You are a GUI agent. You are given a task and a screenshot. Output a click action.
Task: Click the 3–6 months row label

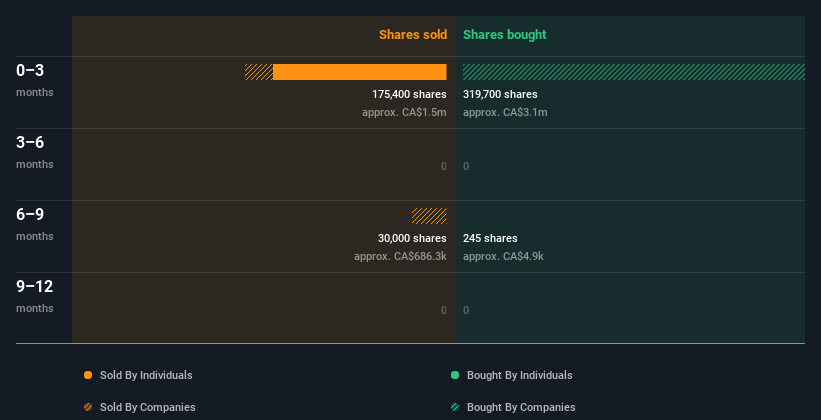(35, 152)
